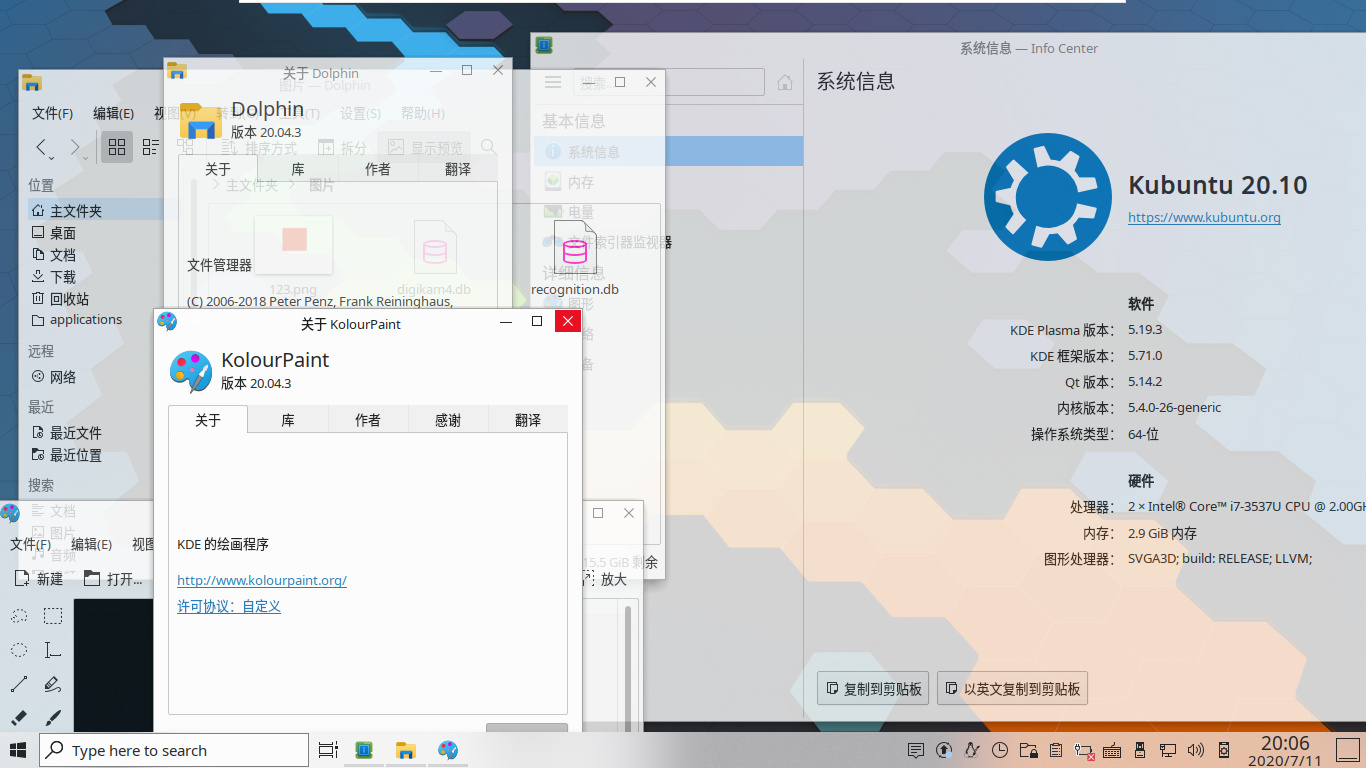Open the Windows-style start menu
The width and height of the screenshot is (1366, 768).
(18, 750)
